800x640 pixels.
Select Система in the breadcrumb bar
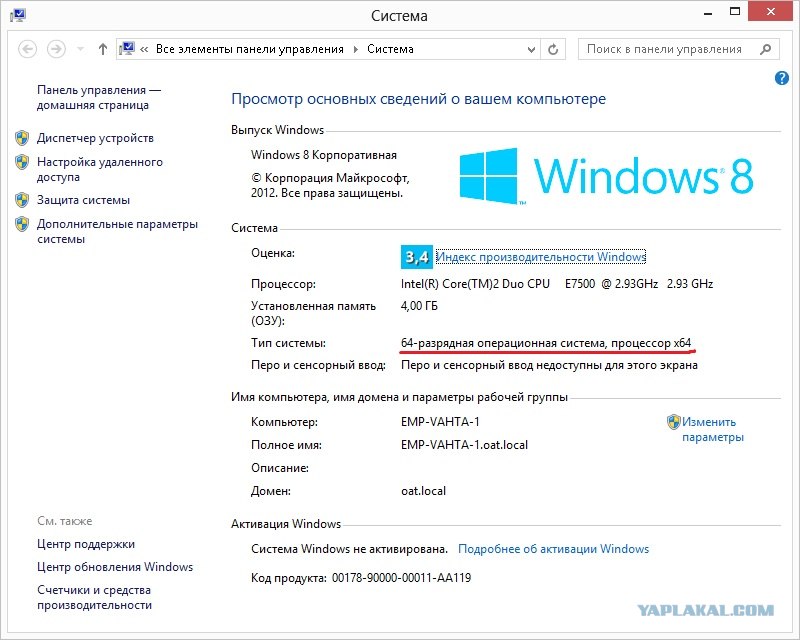(388, 48)
